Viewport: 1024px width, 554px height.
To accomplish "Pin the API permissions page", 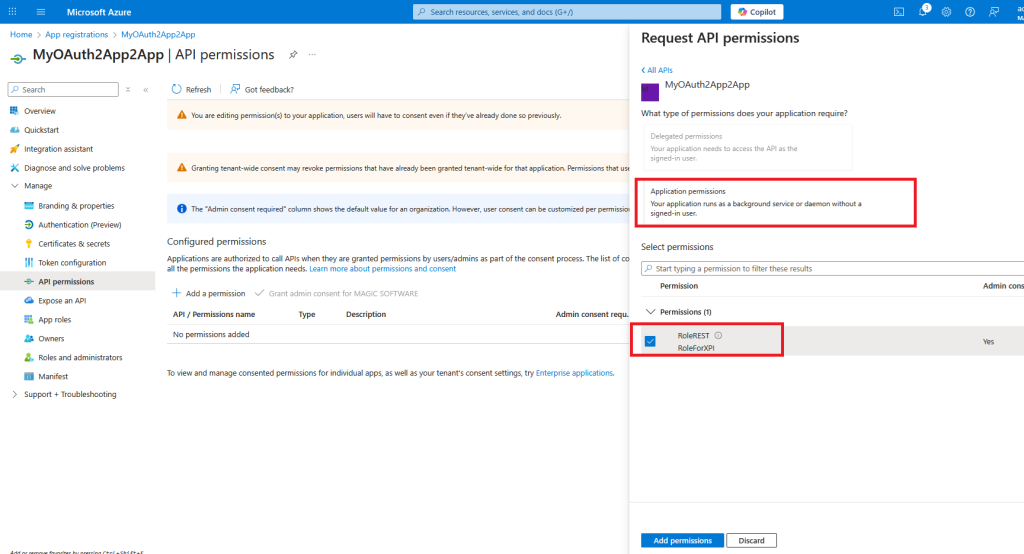I will (293, 54).
